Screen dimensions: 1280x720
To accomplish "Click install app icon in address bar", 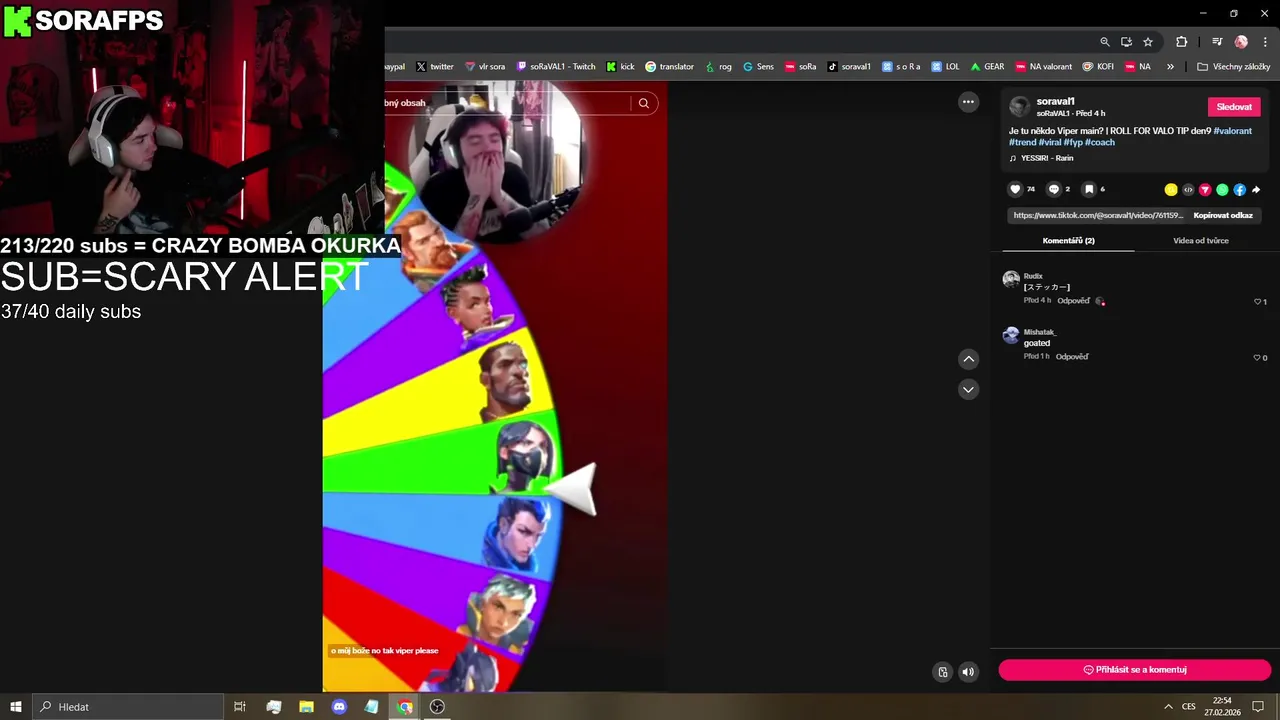I will coord(1126,42).
